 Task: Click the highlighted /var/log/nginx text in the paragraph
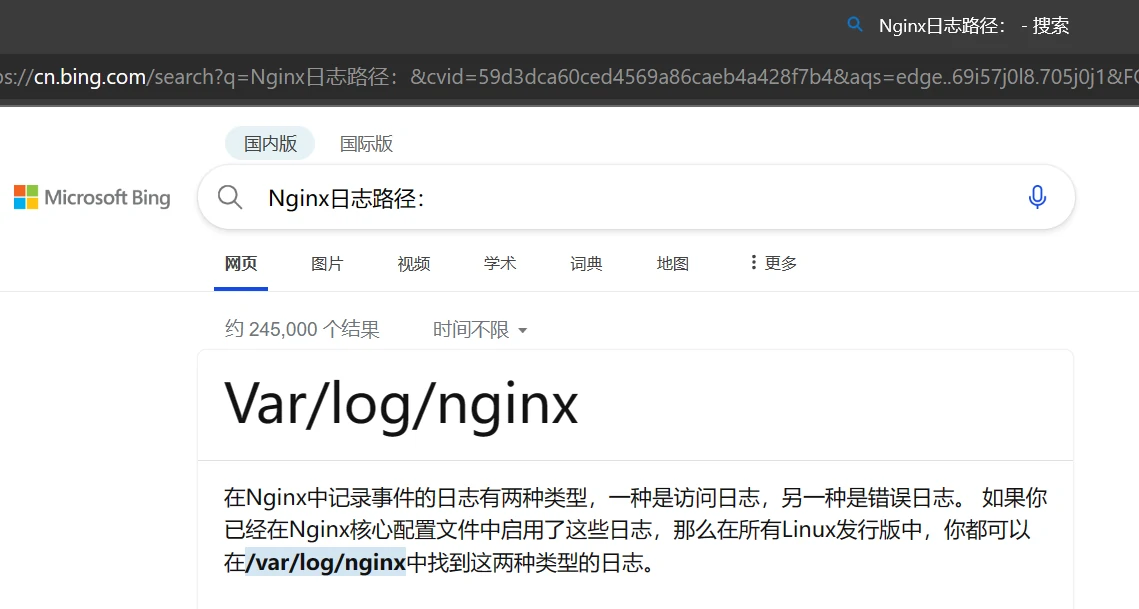326,562
